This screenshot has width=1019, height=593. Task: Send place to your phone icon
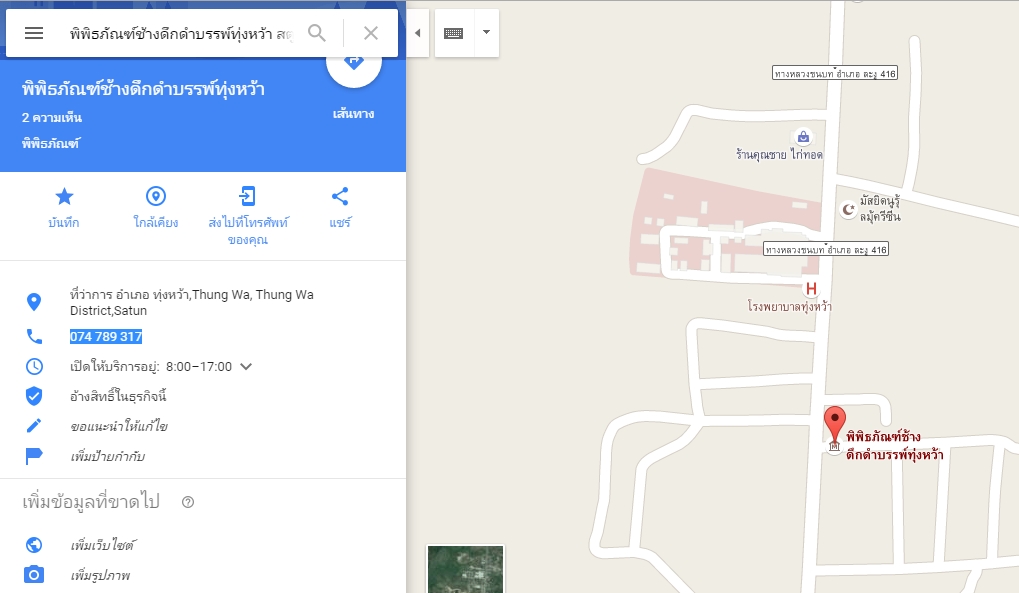point(248,196)
